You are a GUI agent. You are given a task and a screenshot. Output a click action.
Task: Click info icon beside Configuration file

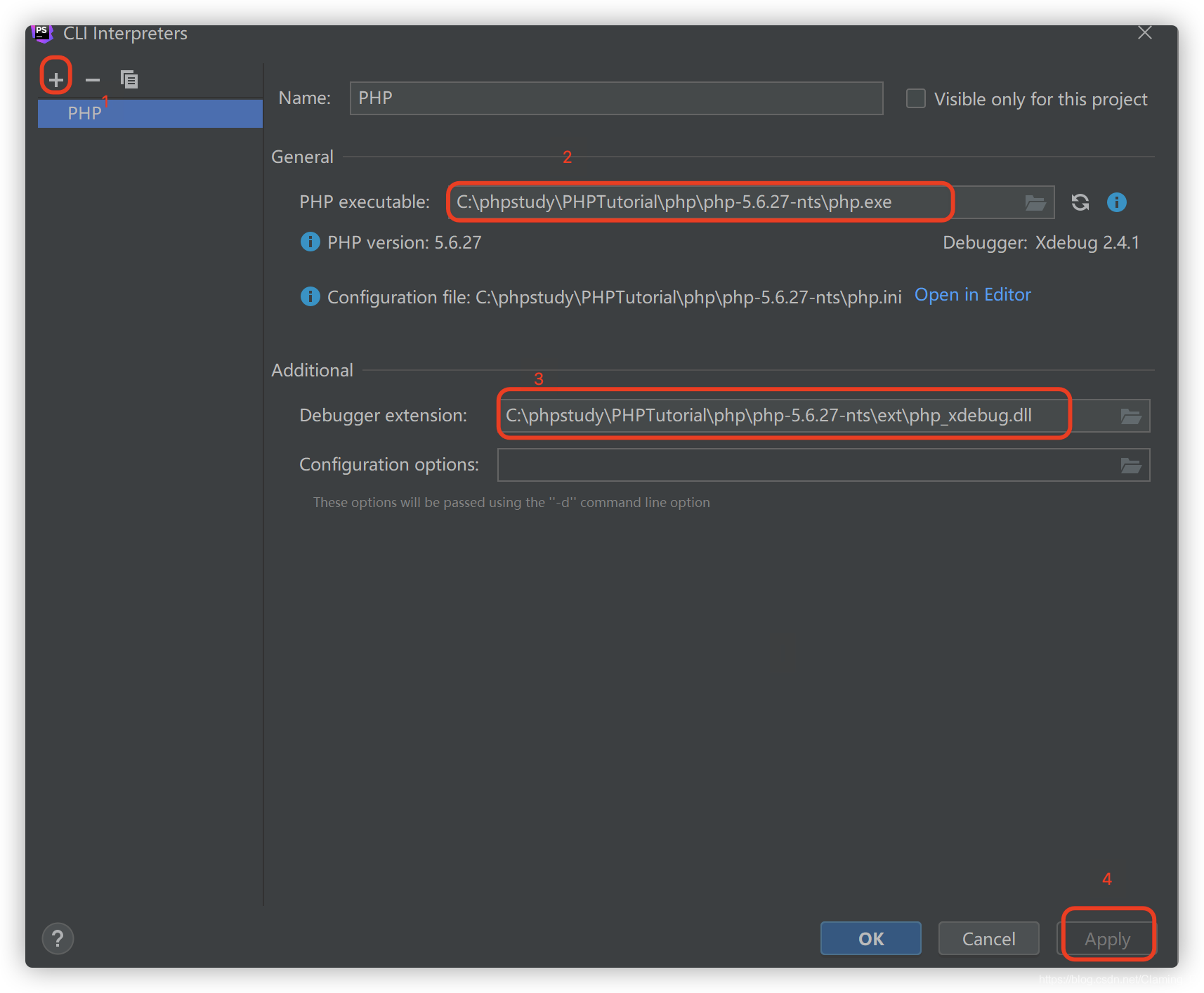click(x=310, y=296)
